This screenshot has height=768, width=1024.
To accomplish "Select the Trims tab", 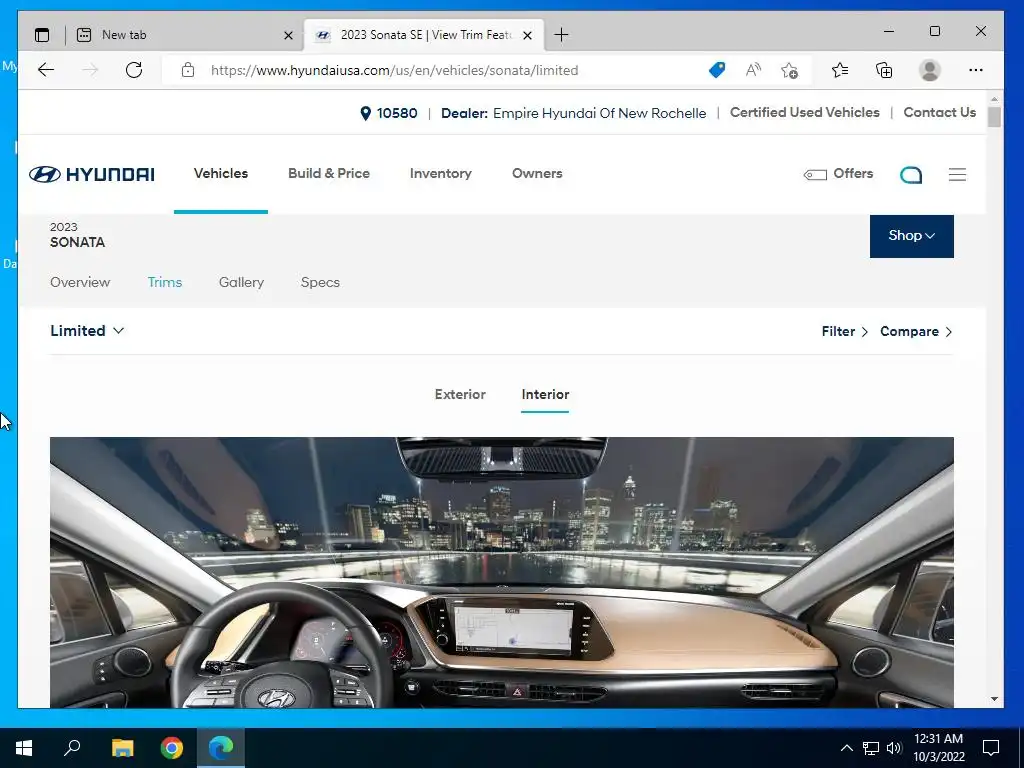I will pos(165,282).
